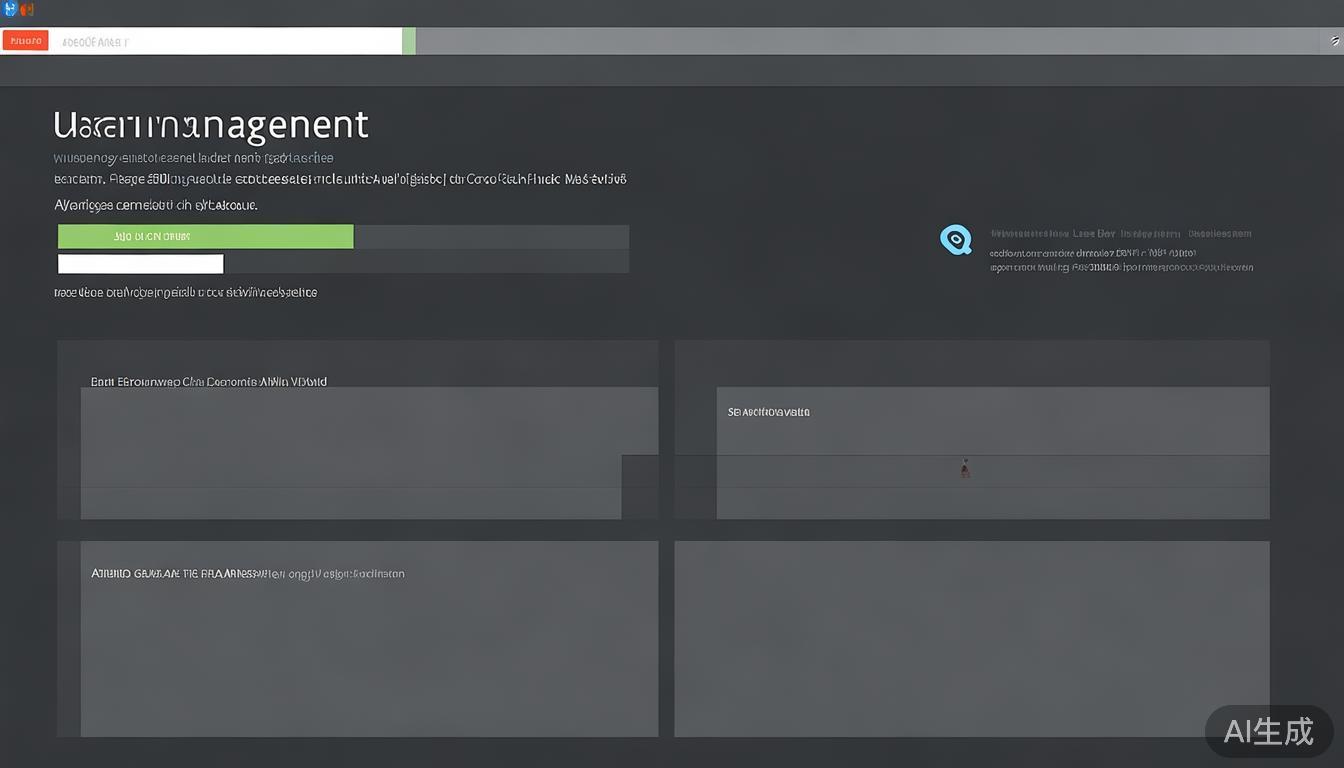The width and height of the screenshot is (1344, 768).
Task: Click the white input box below green bar
Action: [x=140, y=264]
